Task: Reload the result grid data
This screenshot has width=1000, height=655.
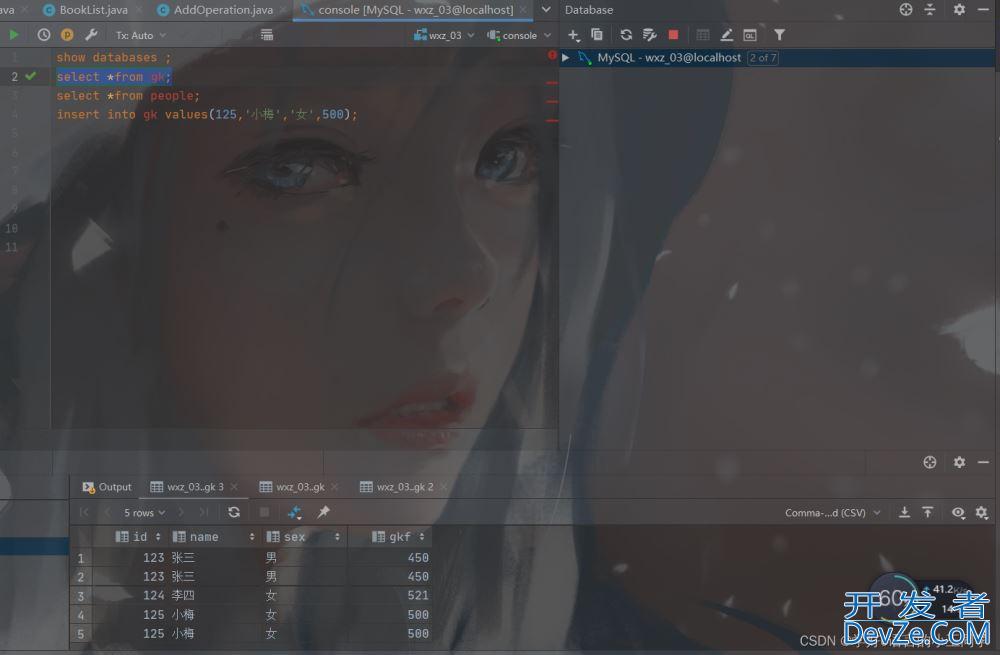Action: tap(234, 512)
